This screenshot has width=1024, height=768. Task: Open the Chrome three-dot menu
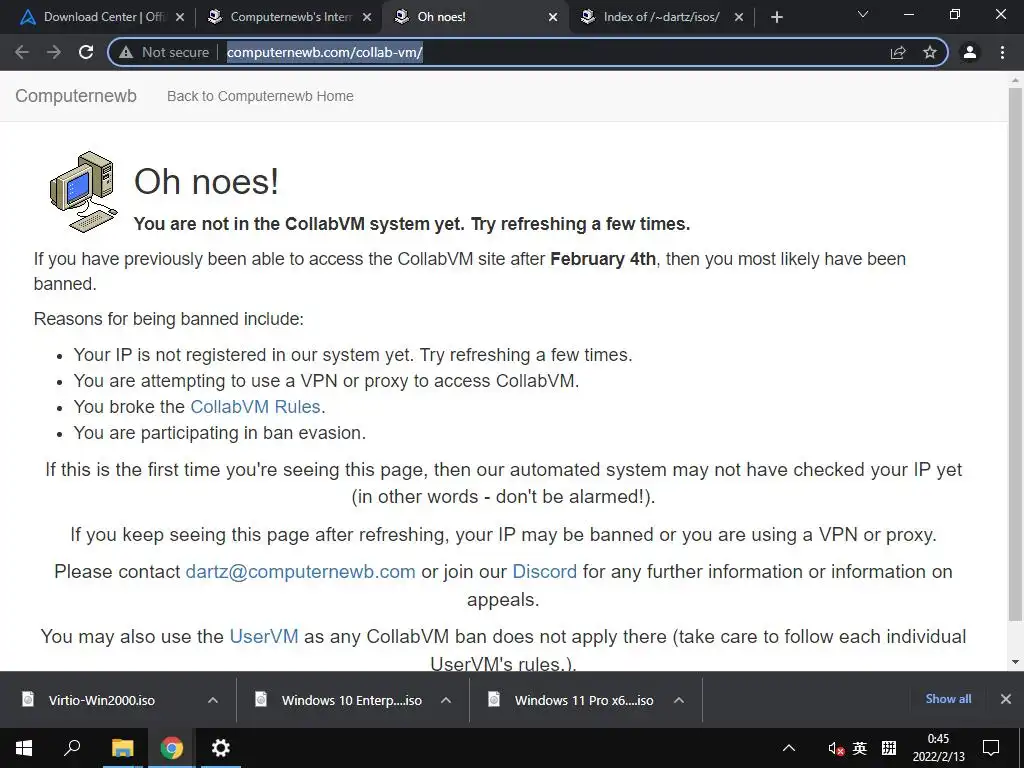[x=1002, y=52]
